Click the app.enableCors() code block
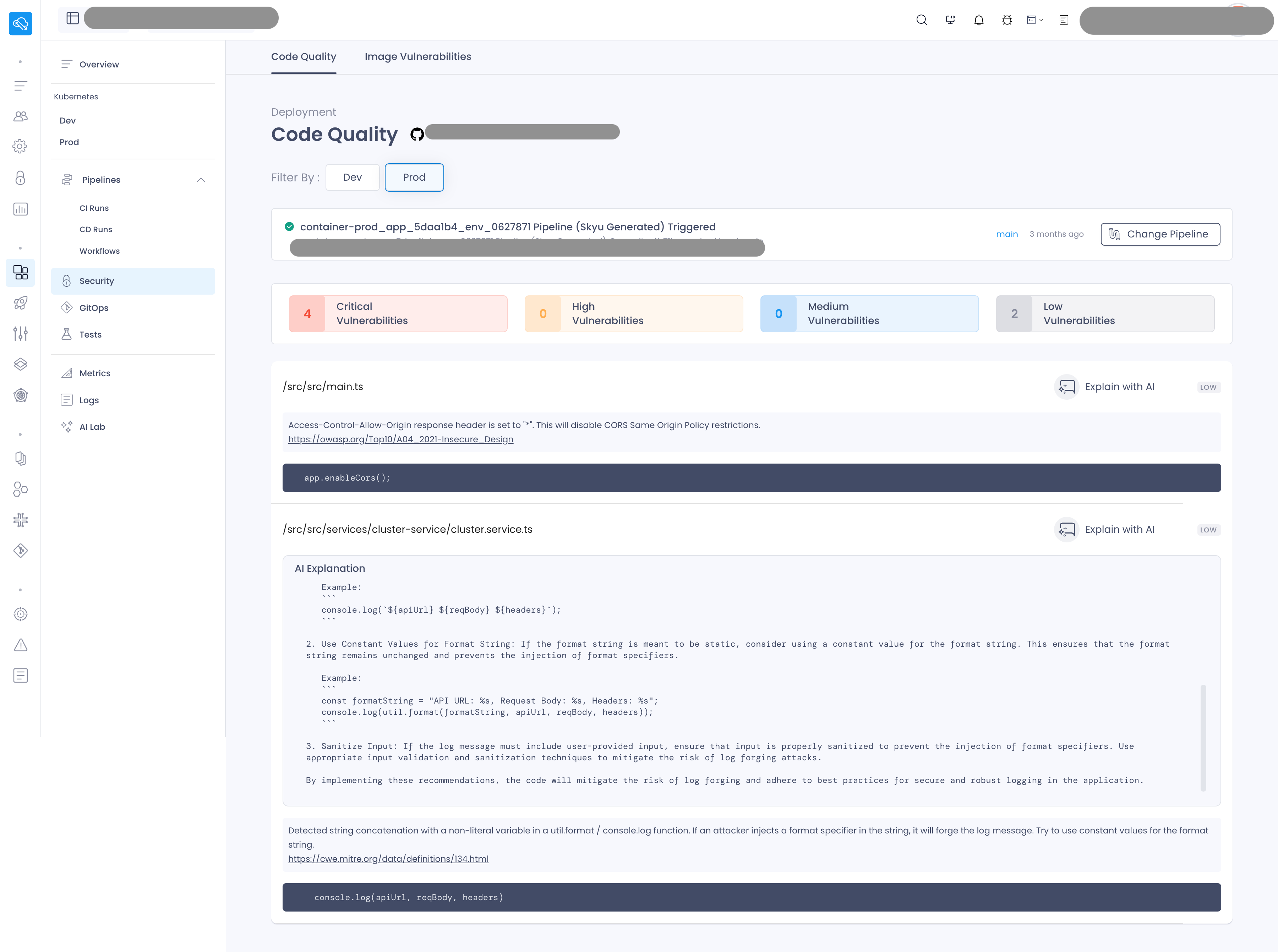This screenshot has height=952, width=1278. coord(752,478)
